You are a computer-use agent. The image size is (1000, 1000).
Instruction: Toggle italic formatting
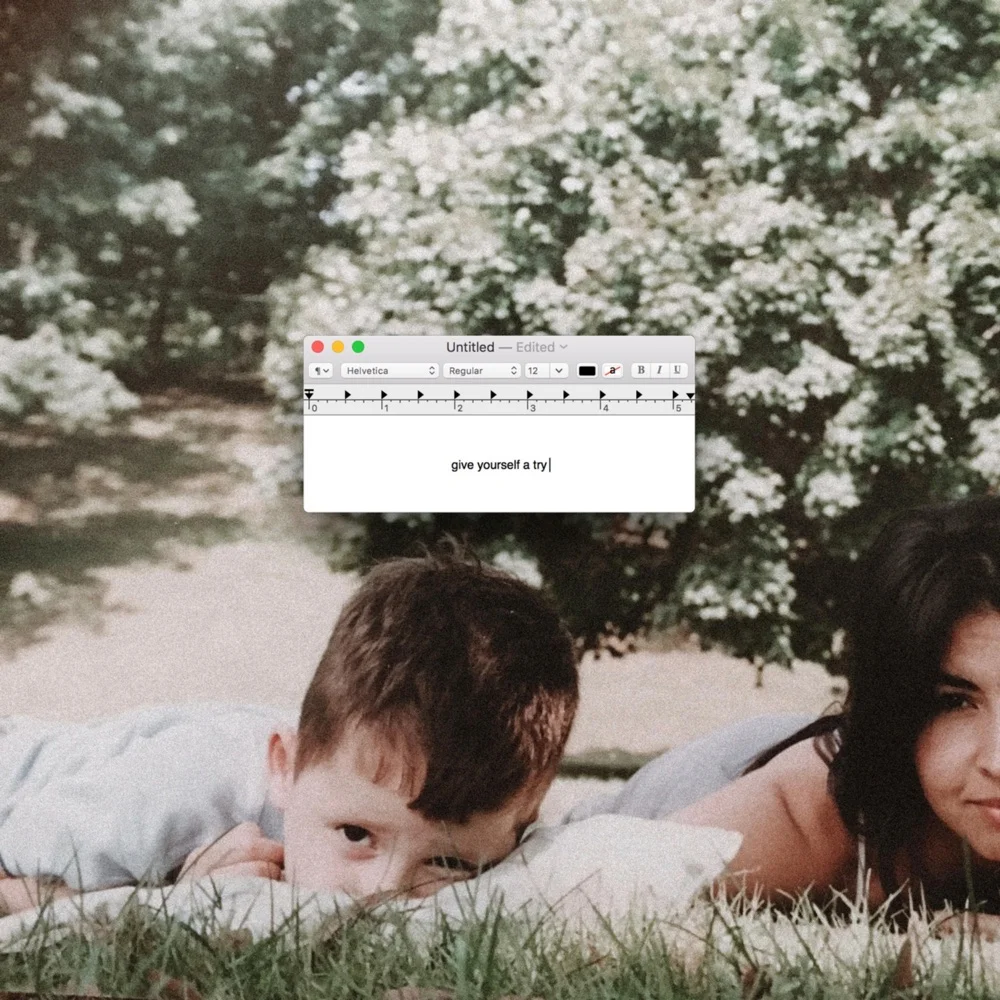point(659,370)
